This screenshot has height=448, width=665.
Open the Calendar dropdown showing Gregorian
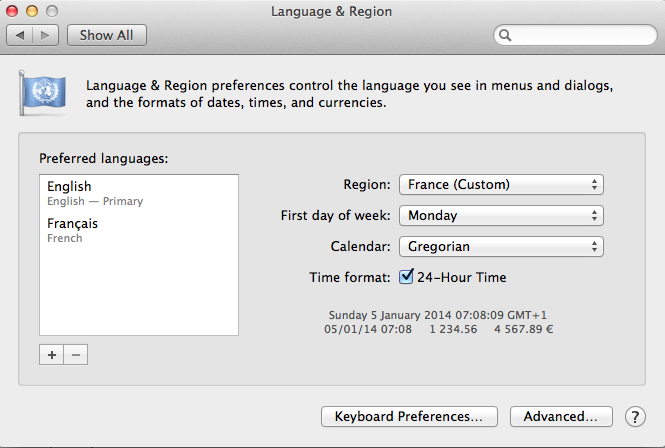coord(501,246)
